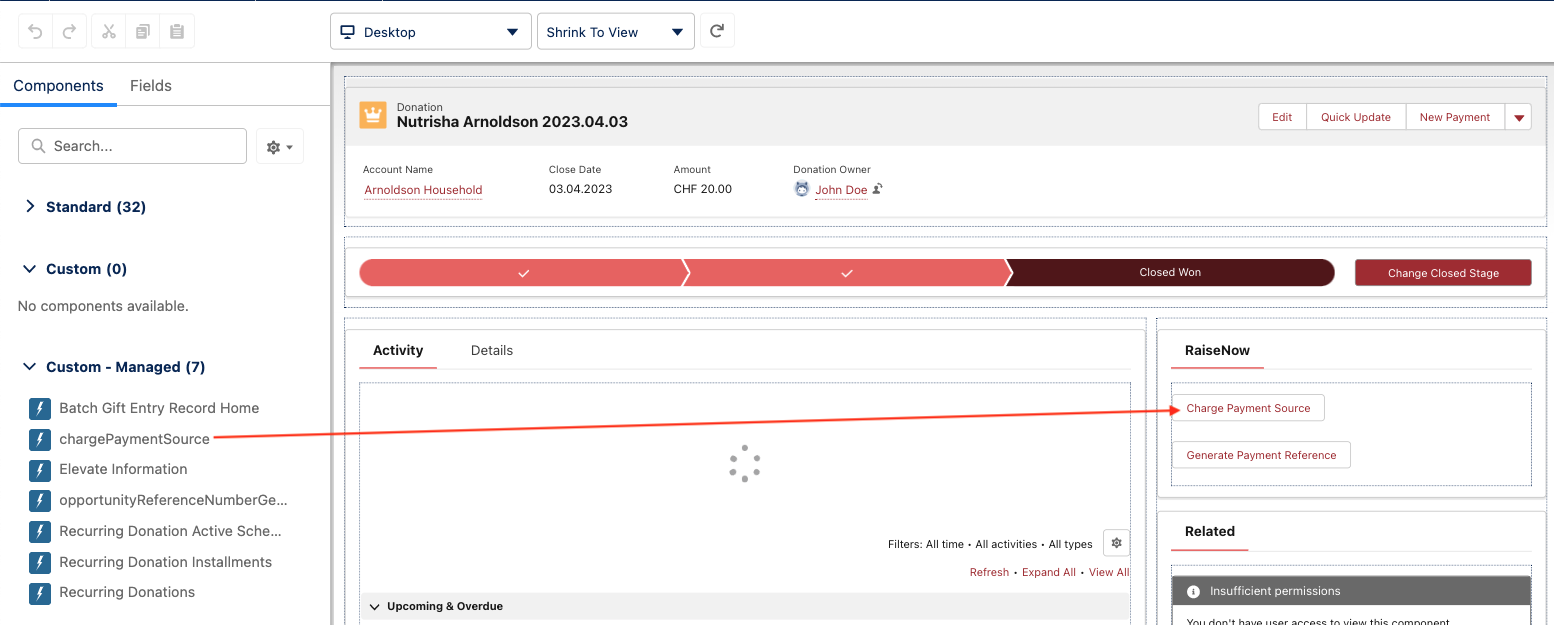Click the second completed stage checkmark
Image resolution: width=1554 pixels, height=625 pixels.
[x=847, y=273]
